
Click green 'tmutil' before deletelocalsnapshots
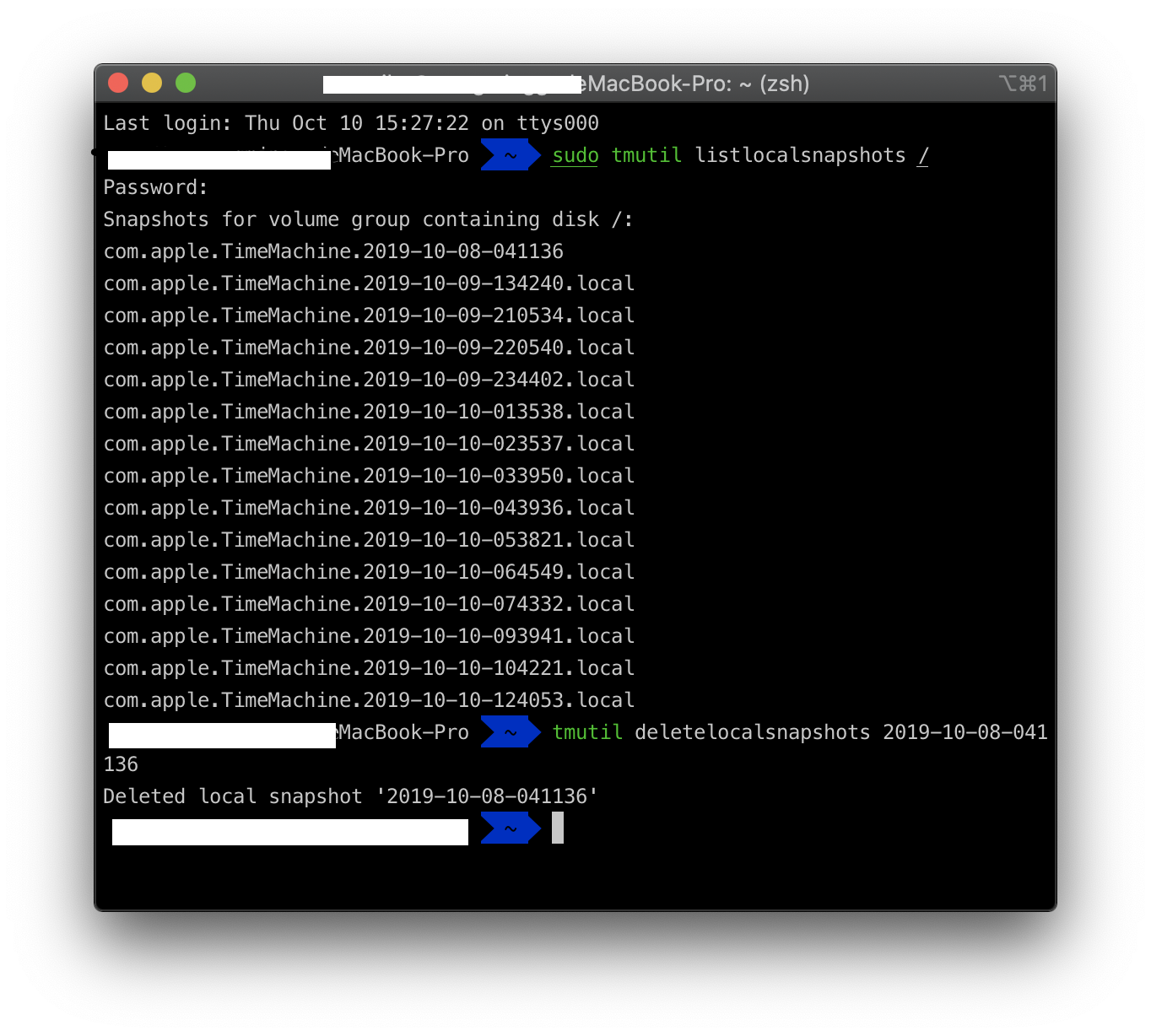point(587,732)
